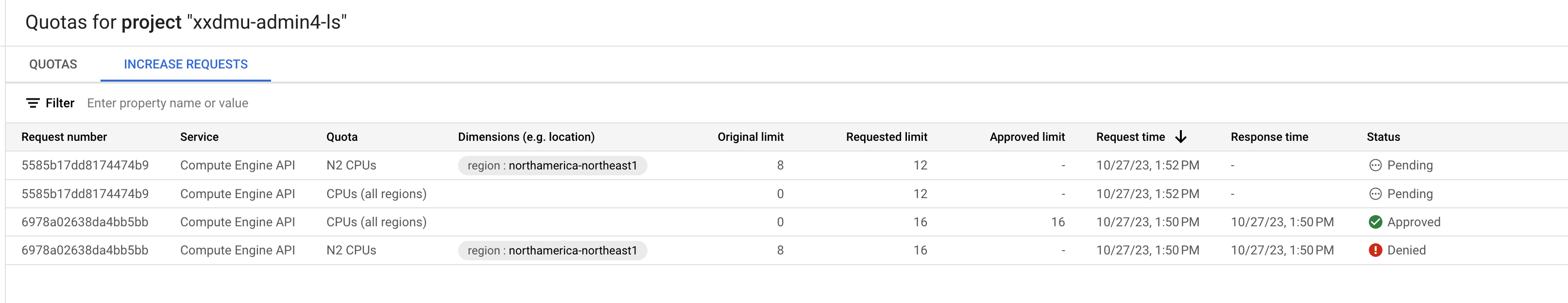The height and width of the screenshot is (303, 1568).
Task: Click request number 6978a02638da4bb5bb
Action: (85, 221)
